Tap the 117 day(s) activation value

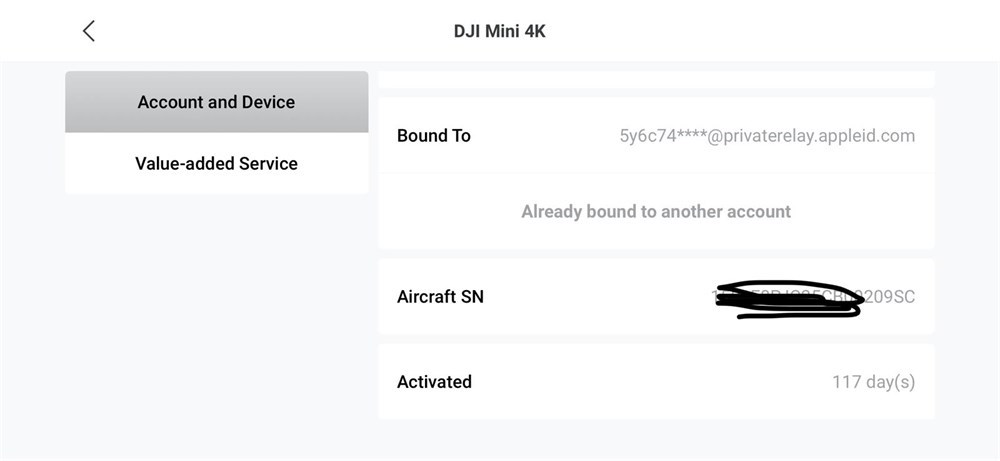[x=873, y=382]
